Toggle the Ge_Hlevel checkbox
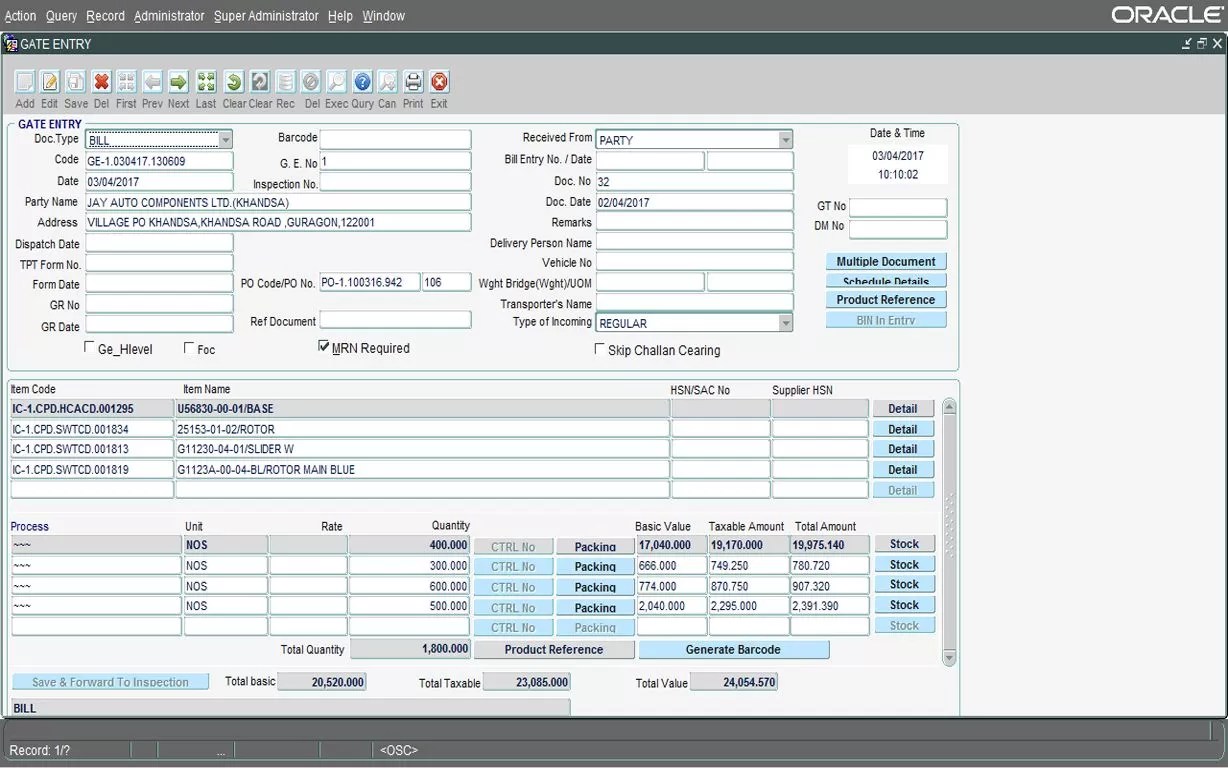 coord(90,349)
